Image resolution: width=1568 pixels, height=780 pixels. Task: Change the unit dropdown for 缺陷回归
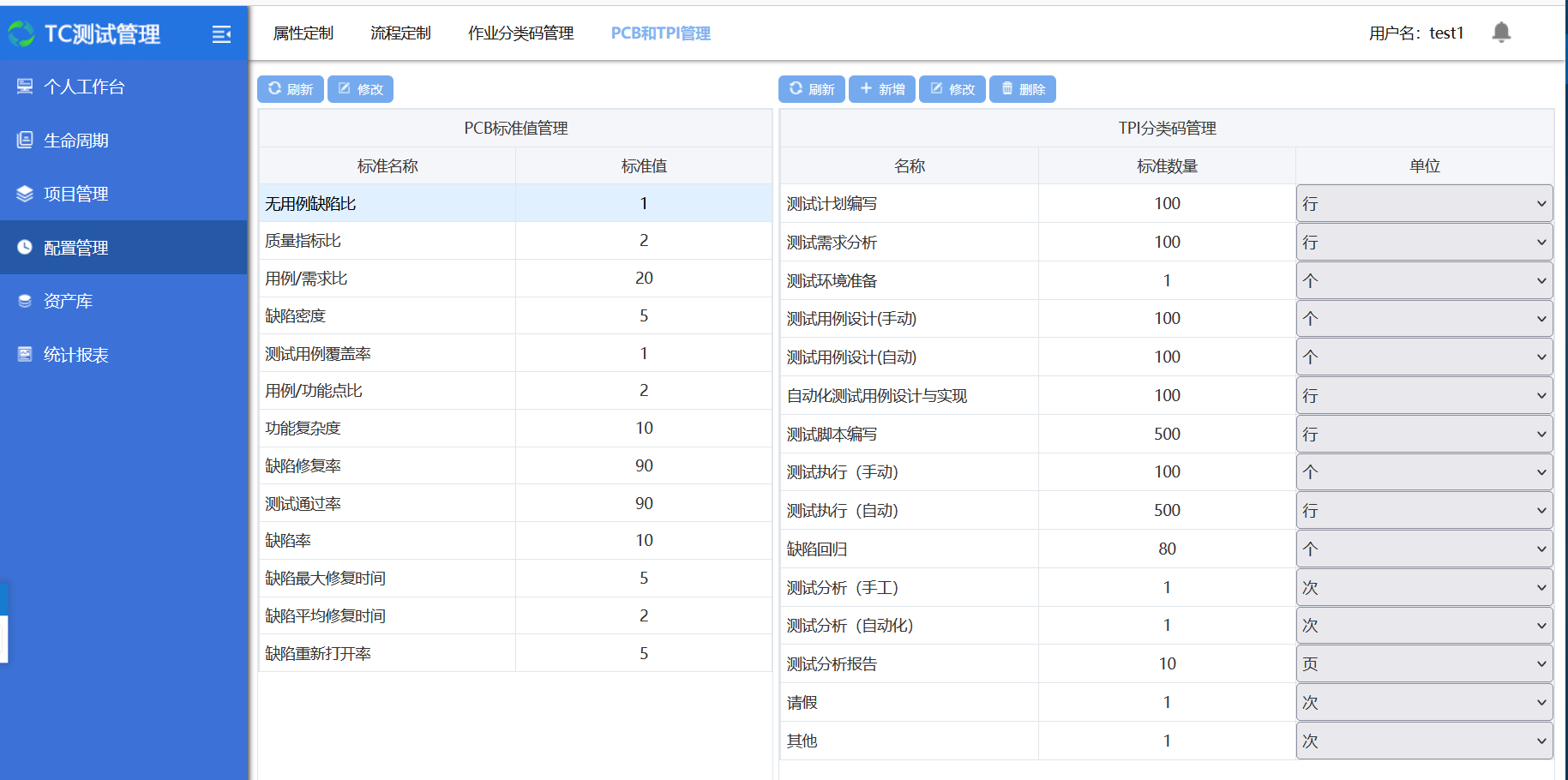[1423, 549]
